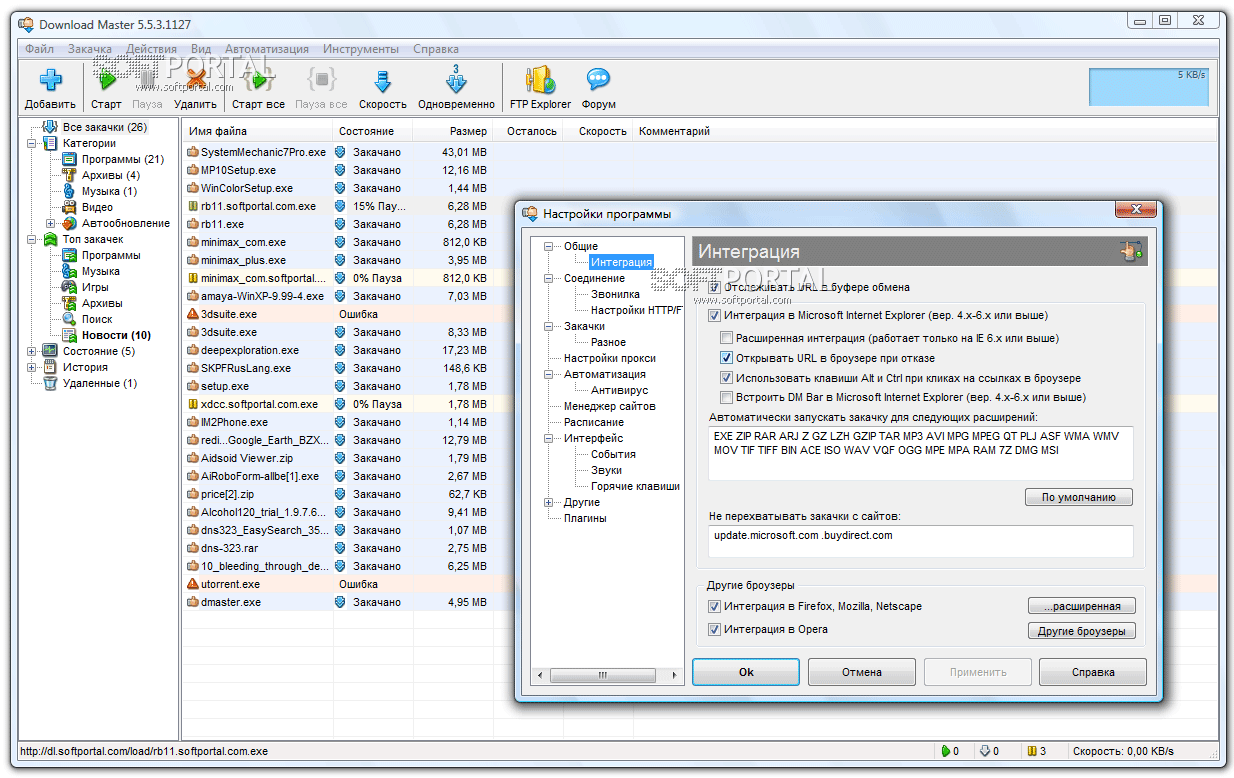Toggle Открывать URL в броузере при отказе
This screenshot has width=1234, height=778.
[727, 358]
